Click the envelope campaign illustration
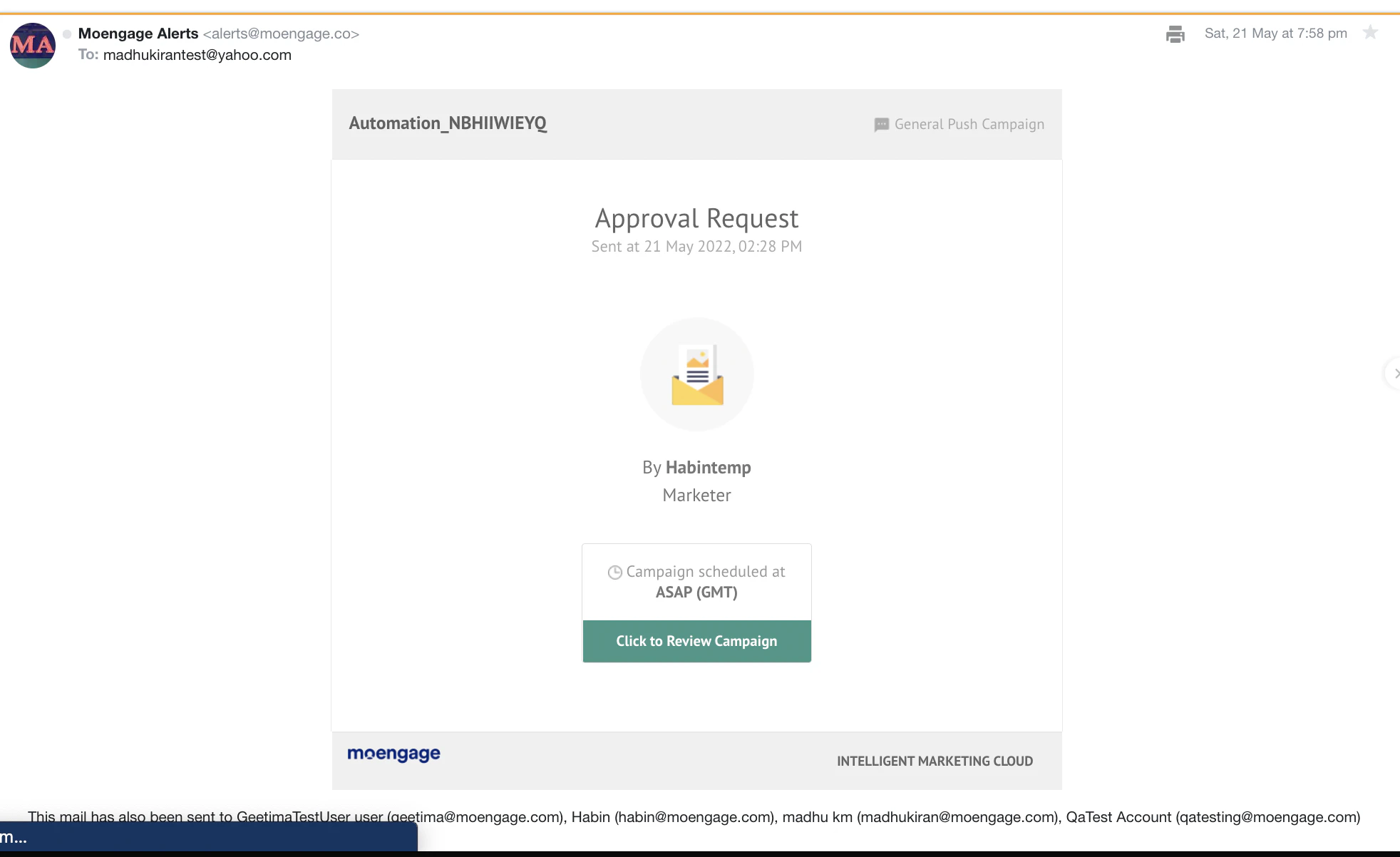 (696, 374)
